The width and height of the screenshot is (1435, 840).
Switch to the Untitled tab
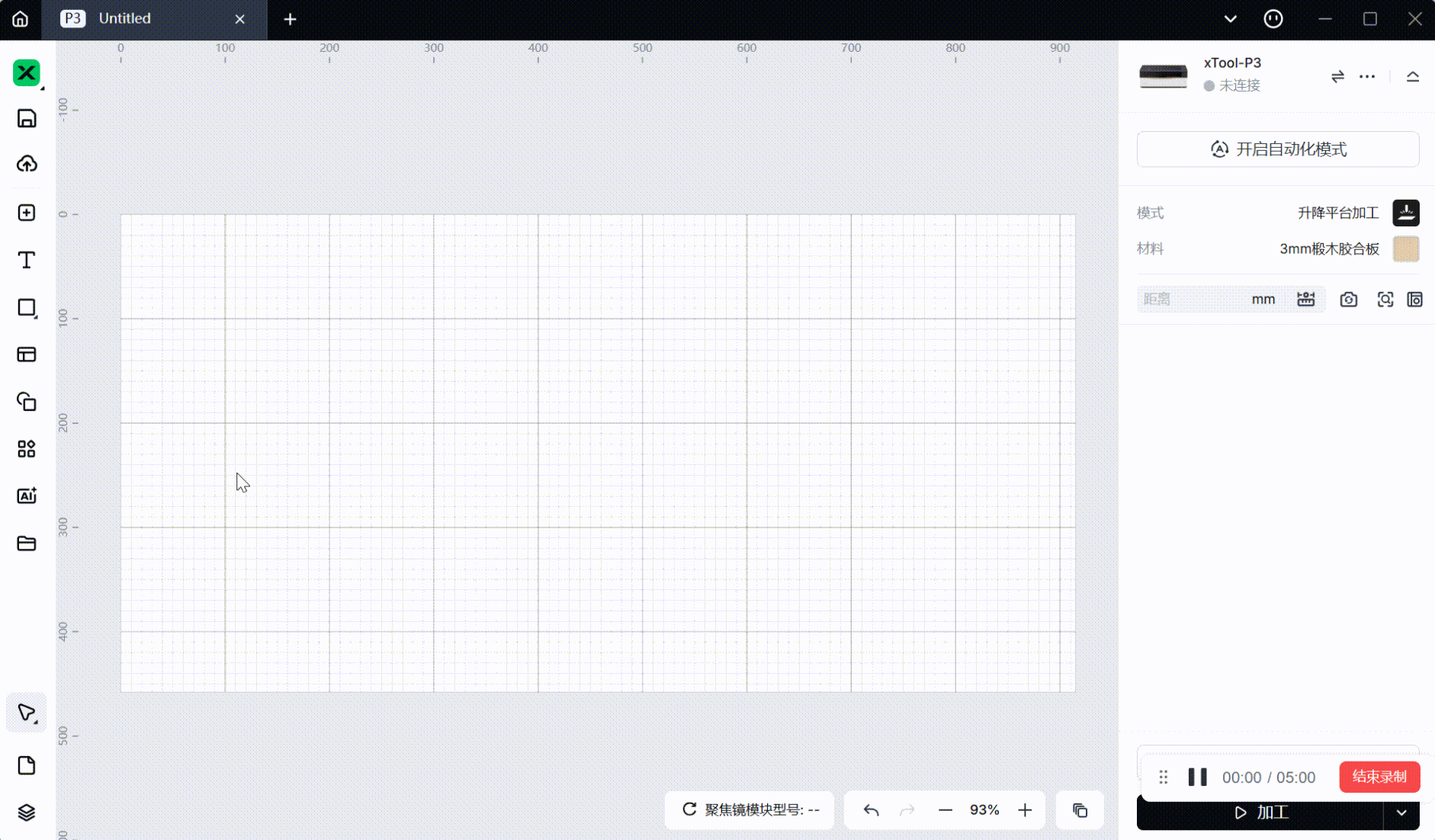pos(137,18)
